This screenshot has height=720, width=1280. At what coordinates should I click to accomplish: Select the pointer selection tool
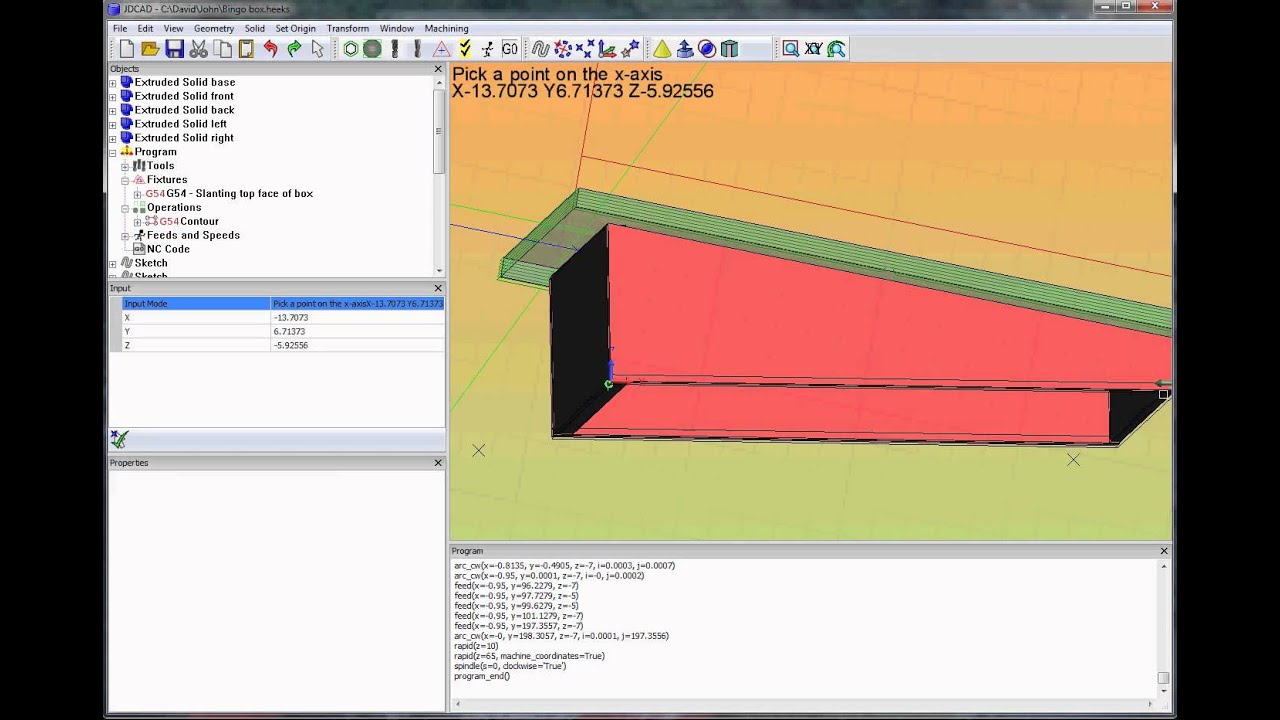(318, 48)
